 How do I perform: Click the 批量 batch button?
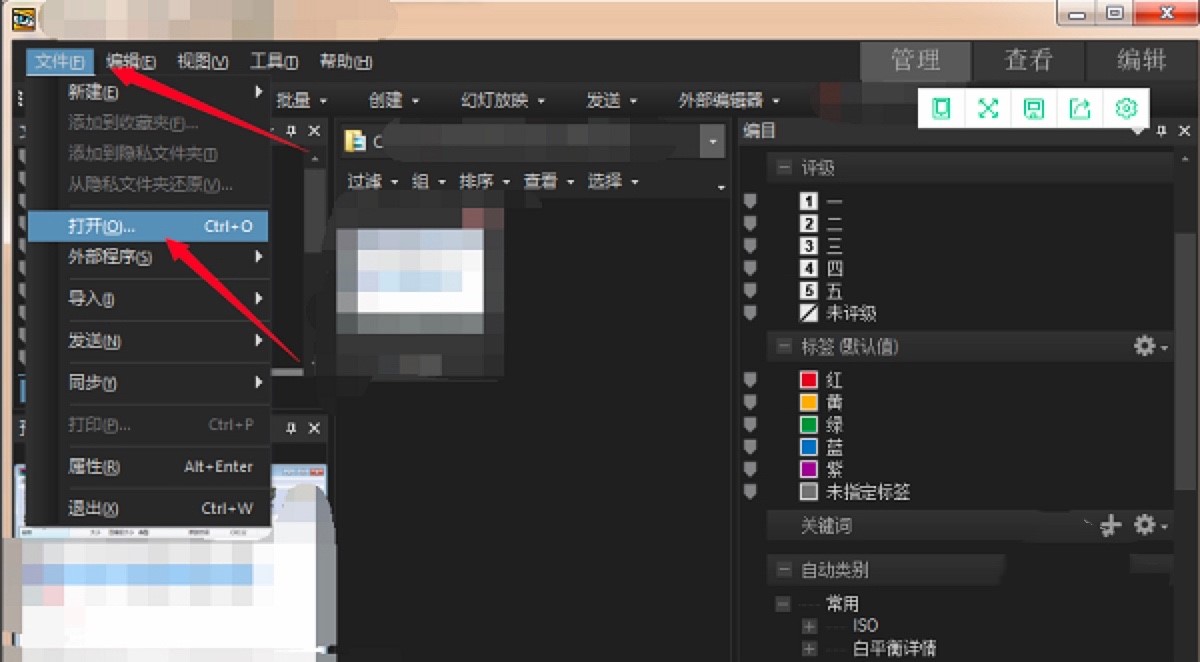pos(298,100)
